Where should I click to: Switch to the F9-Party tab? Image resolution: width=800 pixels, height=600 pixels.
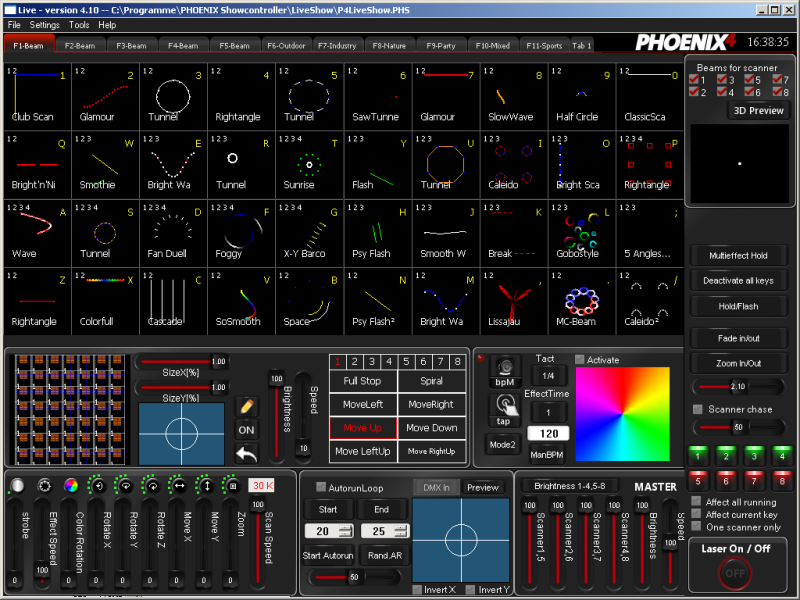point(441,45)
